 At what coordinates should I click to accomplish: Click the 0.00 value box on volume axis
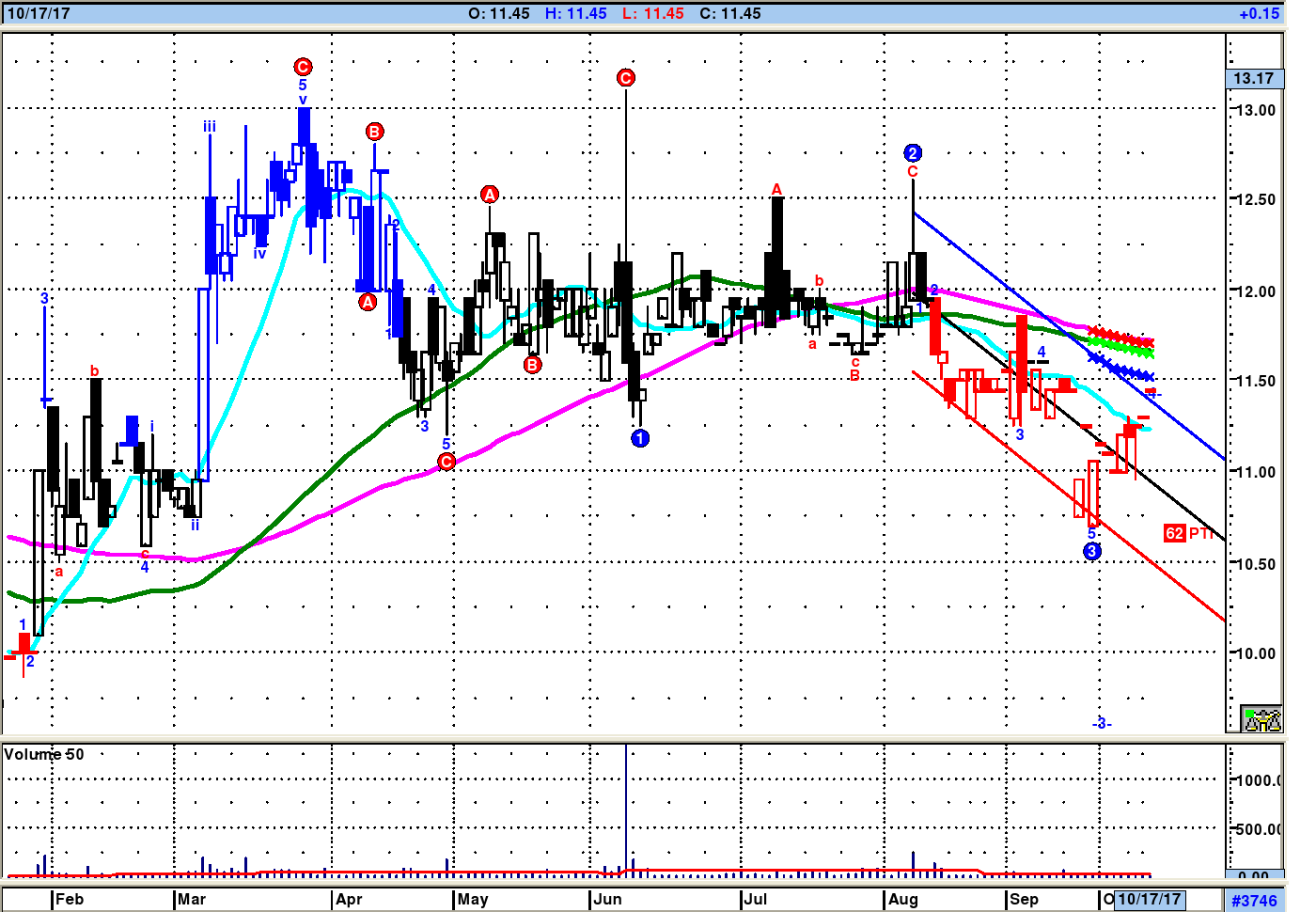pos(1254,875)
